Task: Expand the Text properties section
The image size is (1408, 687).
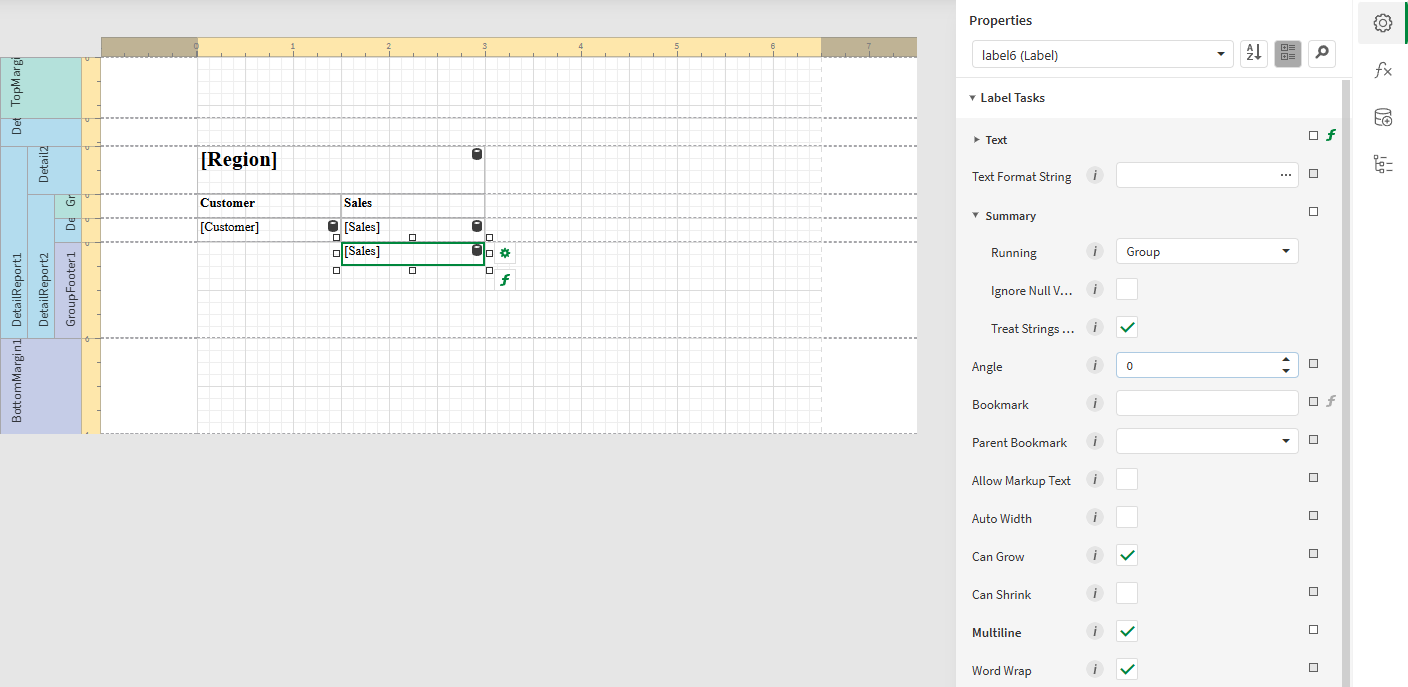Action: (978, 139)
